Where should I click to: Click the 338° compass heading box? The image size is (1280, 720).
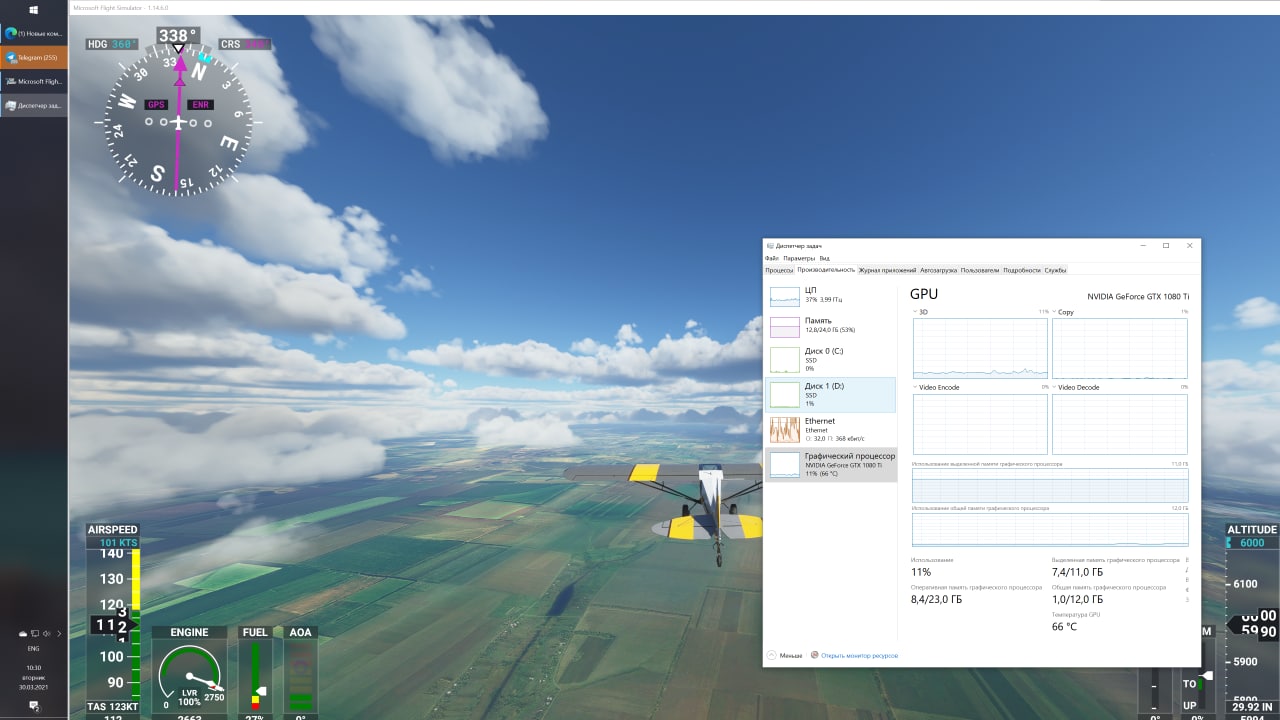(x=178, y=35)
